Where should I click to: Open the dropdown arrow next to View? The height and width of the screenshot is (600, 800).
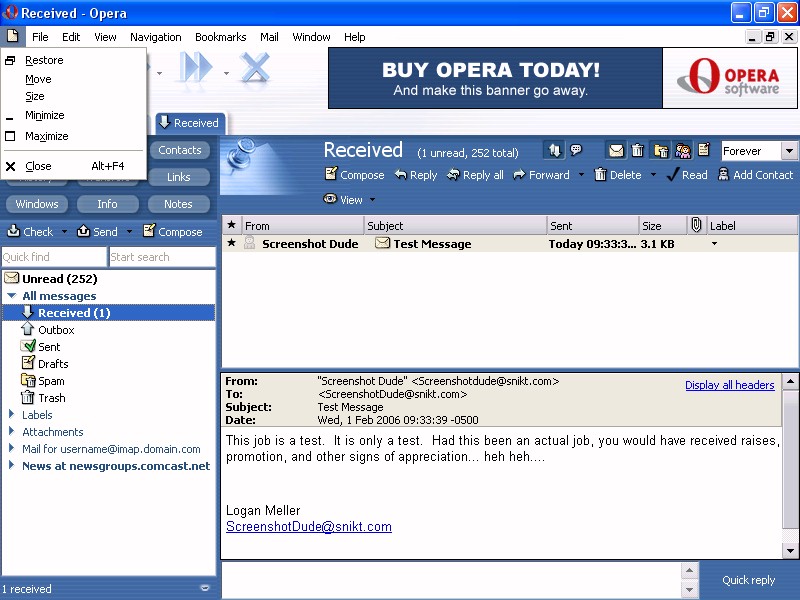372,199
